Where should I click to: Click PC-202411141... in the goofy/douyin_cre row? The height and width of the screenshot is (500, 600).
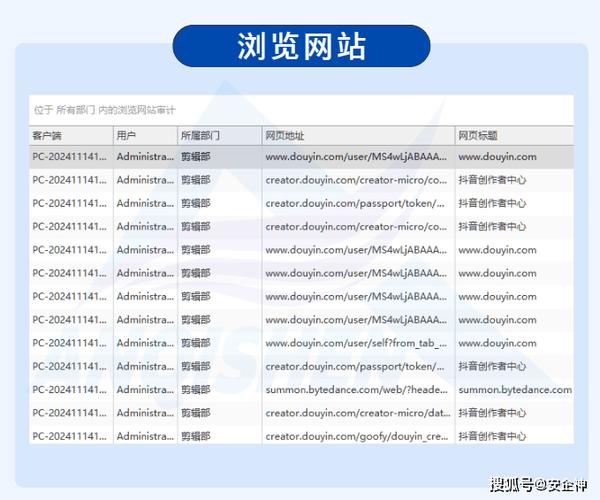point(70,436)
